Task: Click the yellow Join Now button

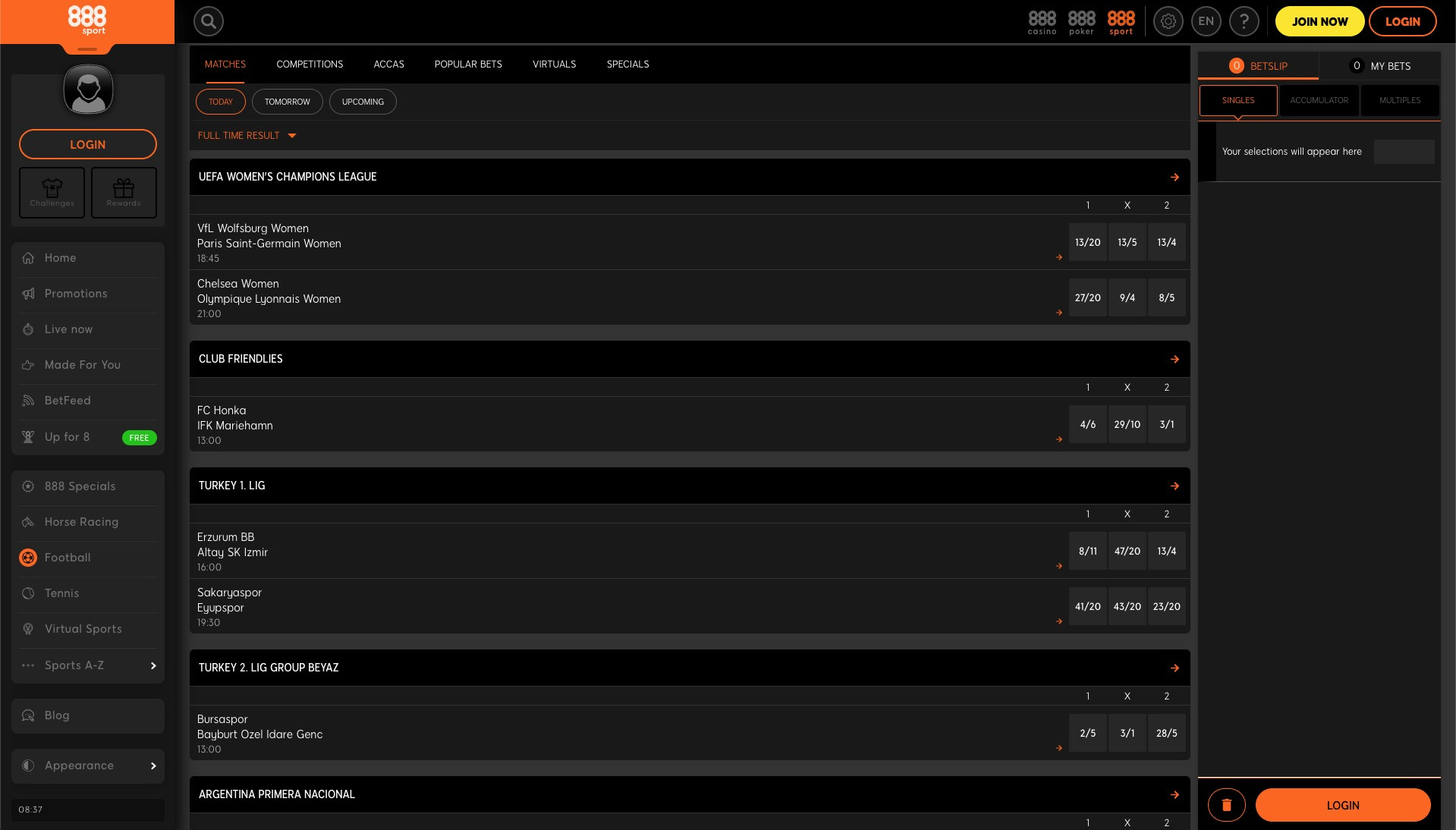Action: coord(1319,21)
